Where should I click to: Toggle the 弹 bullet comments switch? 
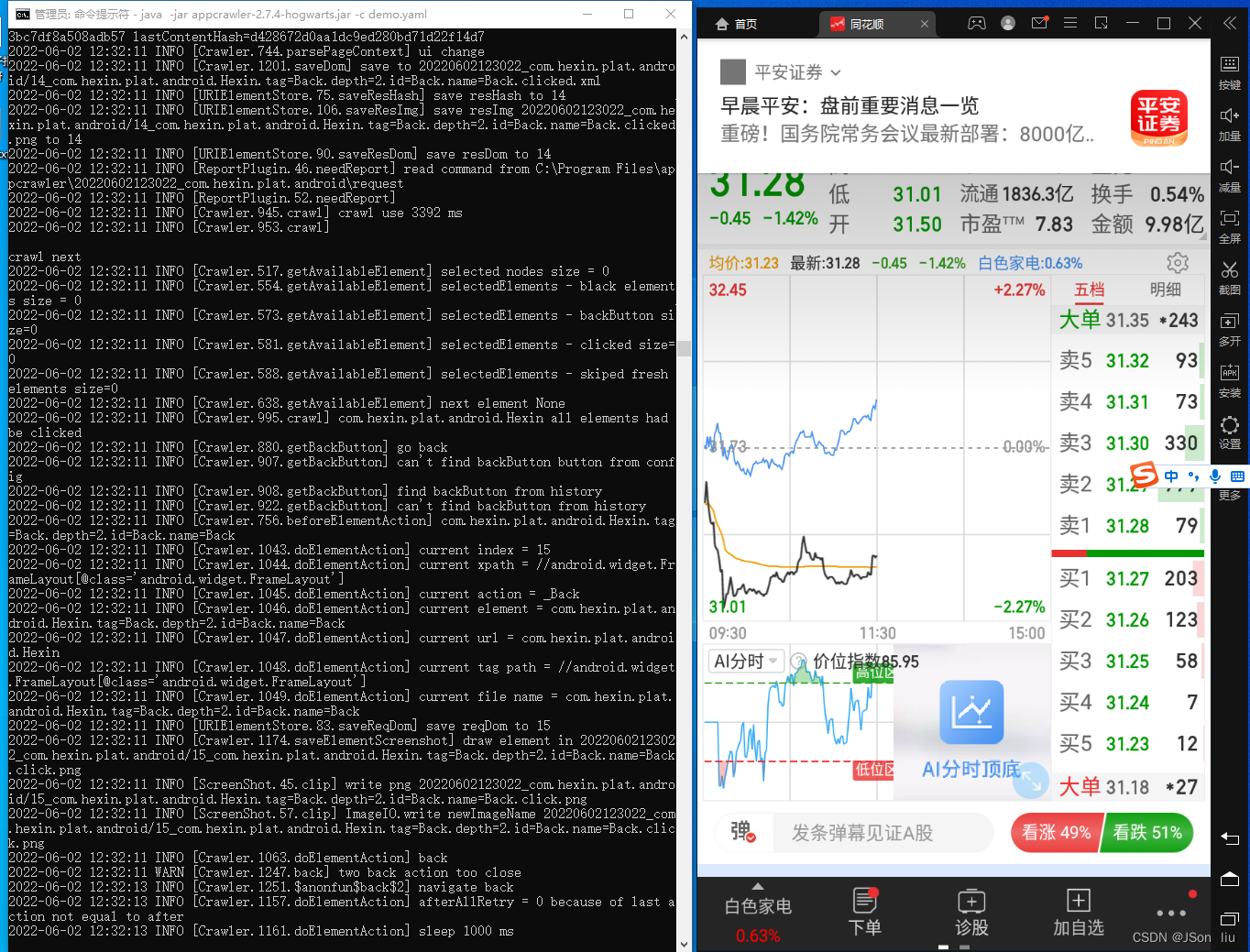point(742,832)
